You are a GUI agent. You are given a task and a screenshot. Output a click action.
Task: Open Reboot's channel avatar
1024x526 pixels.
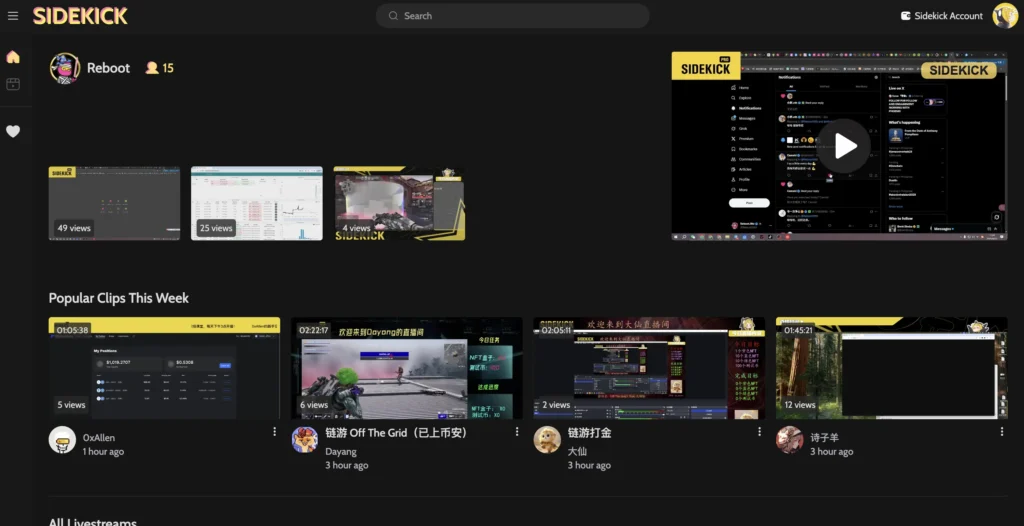point(65,68)
